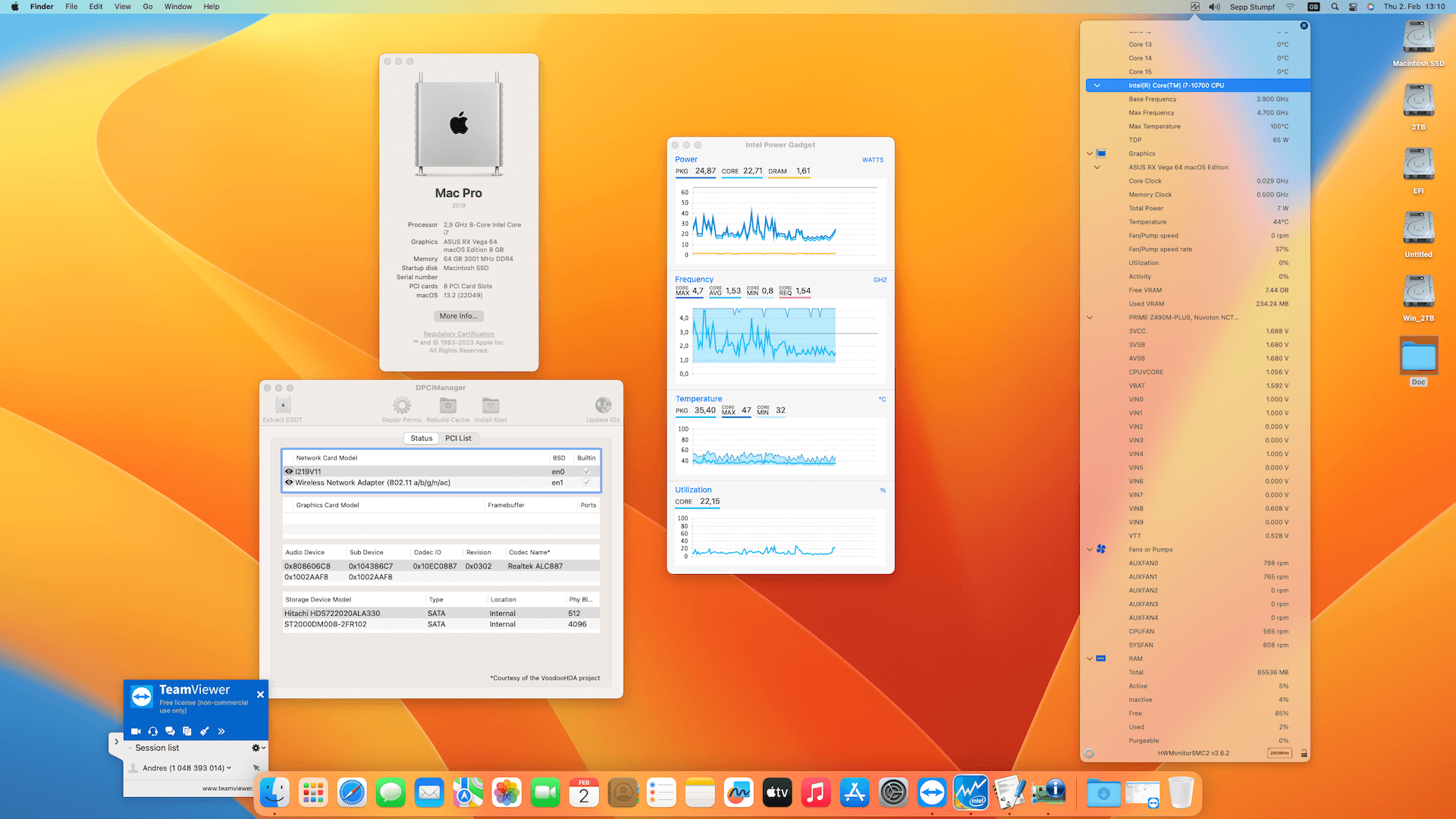1456x819 pixels.
Task: Show more TeamViewer tools (double chevron)
Action: [221, 731]
